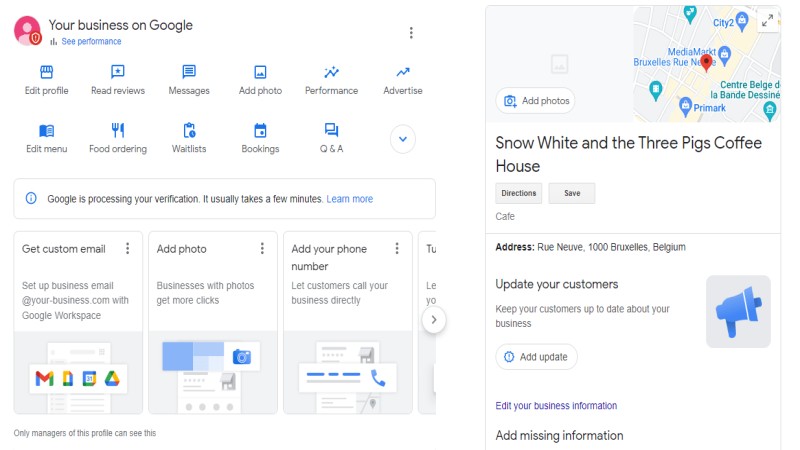800x450 pixels.
Task: Open the Add photo suggestion card
Action: [213, 322]
